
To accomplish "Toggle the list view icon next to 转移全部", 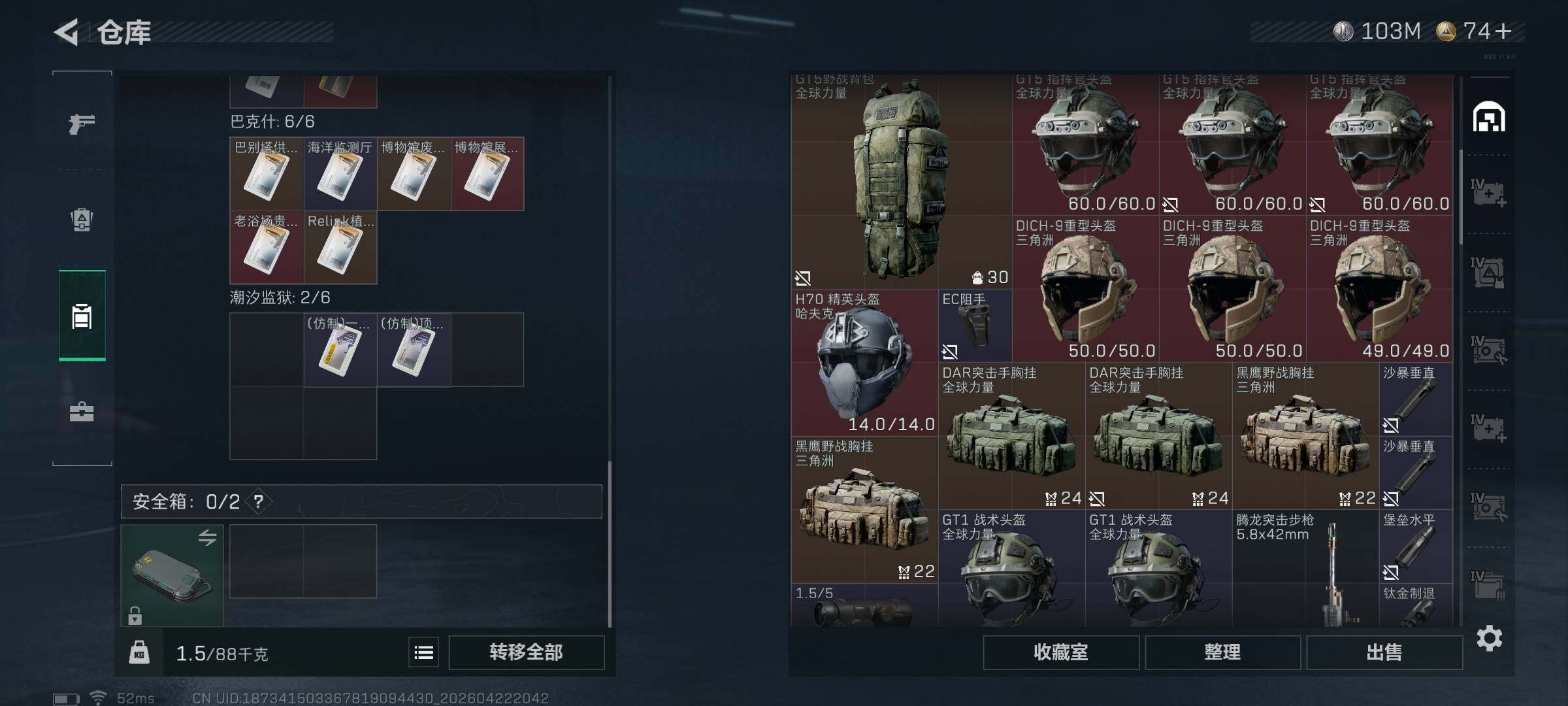I will tap(423, 652).
